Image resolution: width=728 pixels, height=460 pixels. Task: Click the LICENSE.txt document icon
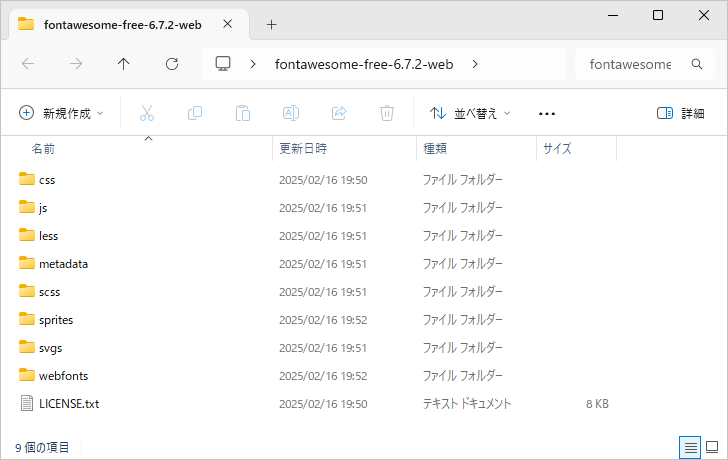tap(27, 403)
